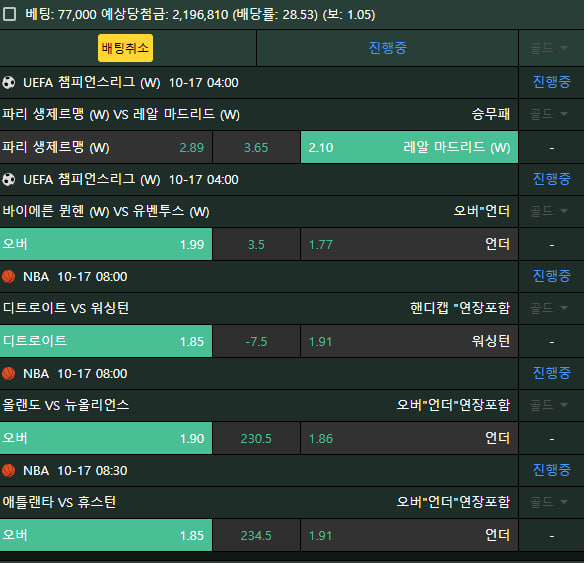Open the 골드 dropdown in the 파리 생제르맹 row
587x563 pixels.
(x=549, y=114)
